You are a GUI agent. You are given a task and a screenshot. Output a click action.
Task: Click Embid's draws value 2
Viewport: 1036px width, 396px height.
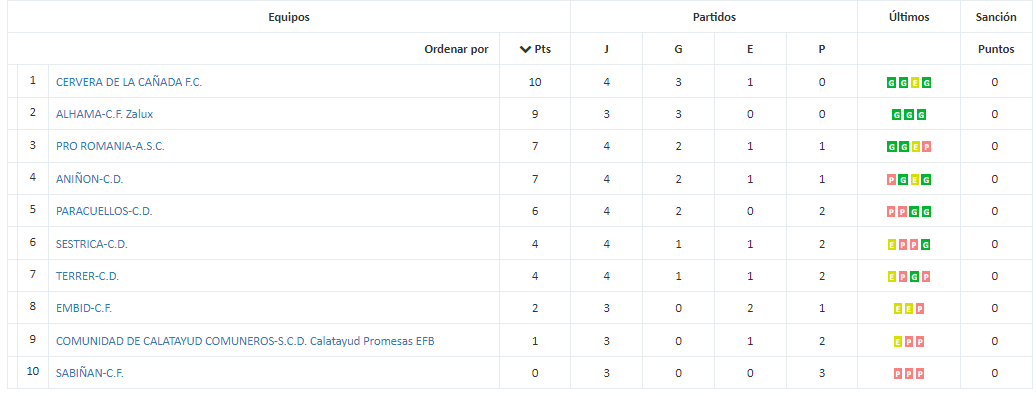pyautogui.click(x=750, y=309)
